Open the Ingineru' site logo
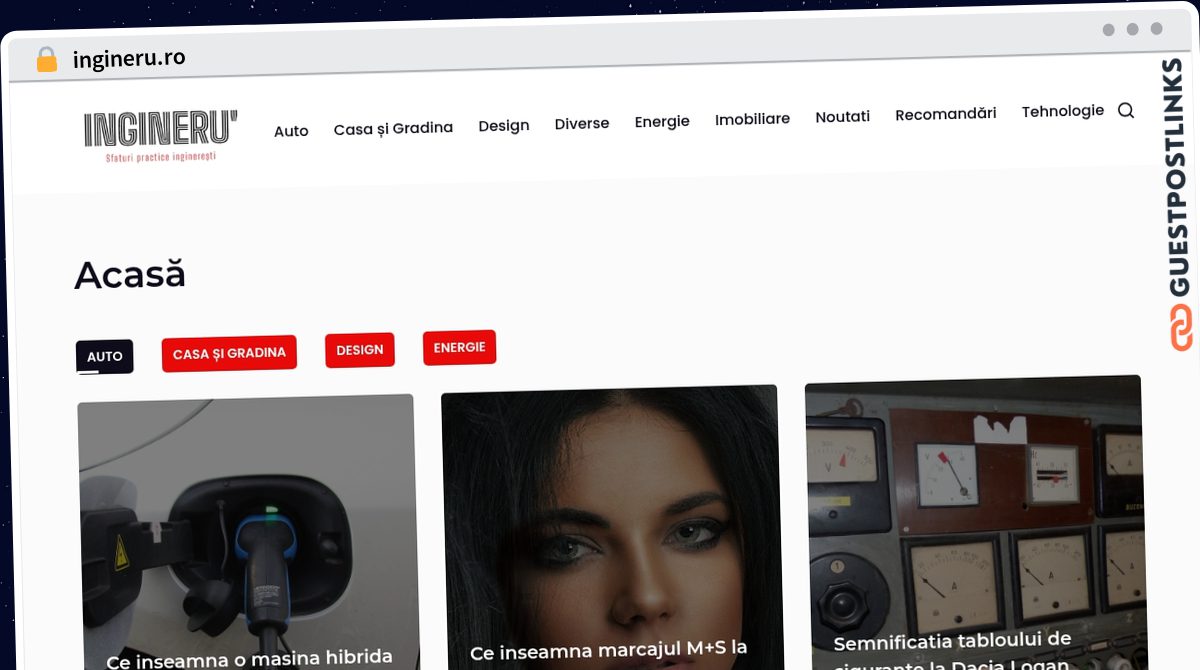Image resolution: width=1200 pixels, height=670 pixels. point(161,136)
